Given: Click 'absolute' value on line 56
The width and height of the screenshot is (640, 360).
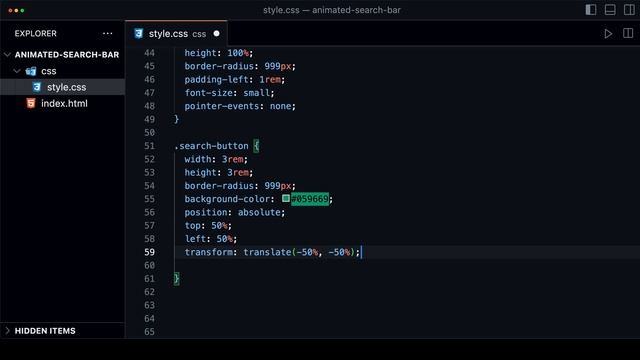Looking at the screenshot, I should [x=259, y=212].
